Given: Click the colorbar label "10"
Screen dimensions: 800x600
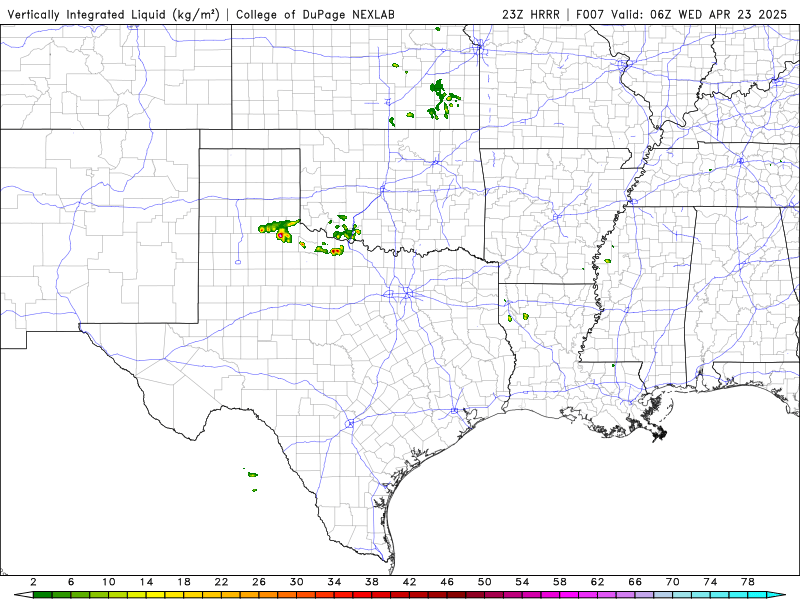Looking at the screenshot, I should click(x=109, y=582).
